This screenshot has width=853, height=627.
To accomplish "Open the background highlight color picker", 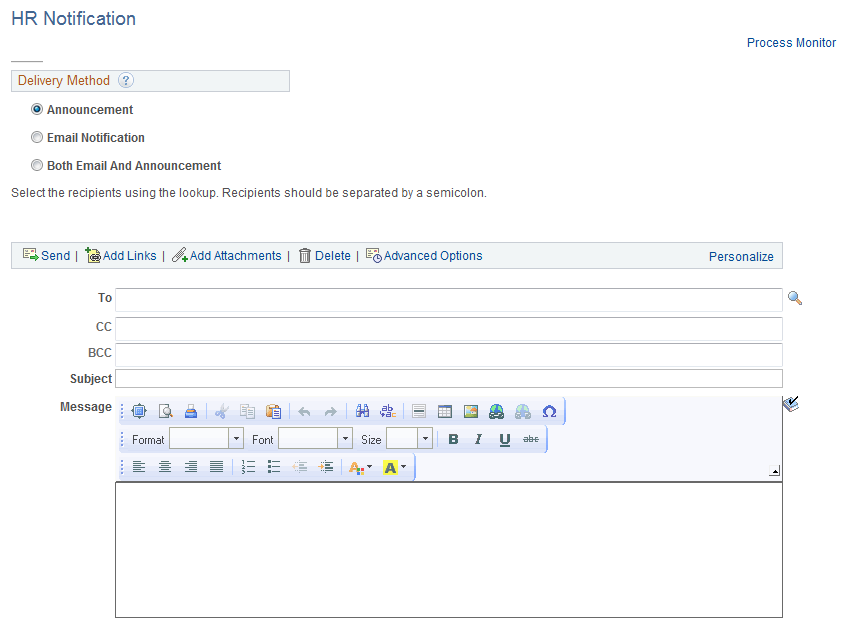I will (x=395, y=467).
